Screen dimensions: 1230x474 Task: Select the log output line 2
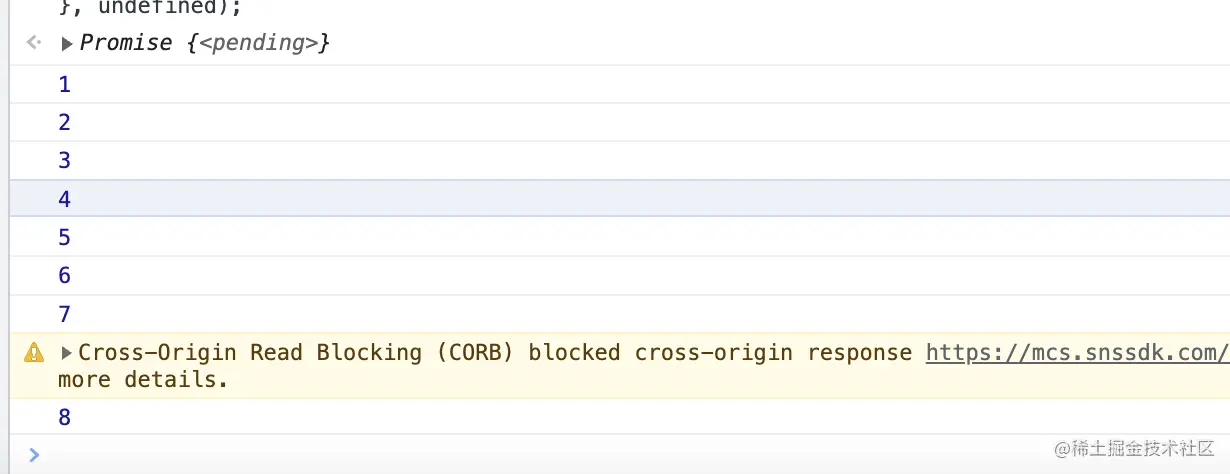coord(619,122)
